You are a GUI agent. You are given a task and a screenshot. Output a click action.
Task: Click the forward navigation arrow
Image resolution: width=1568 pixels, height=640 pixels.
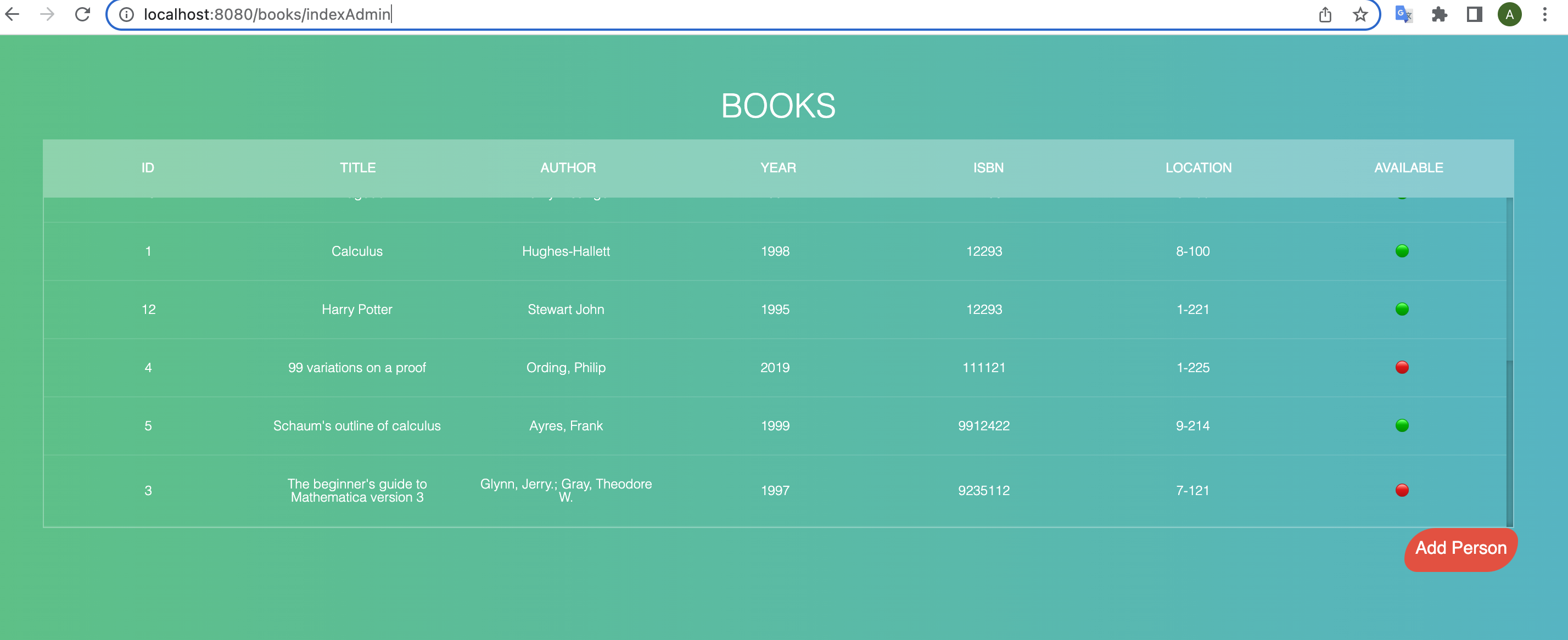(48, 15)
